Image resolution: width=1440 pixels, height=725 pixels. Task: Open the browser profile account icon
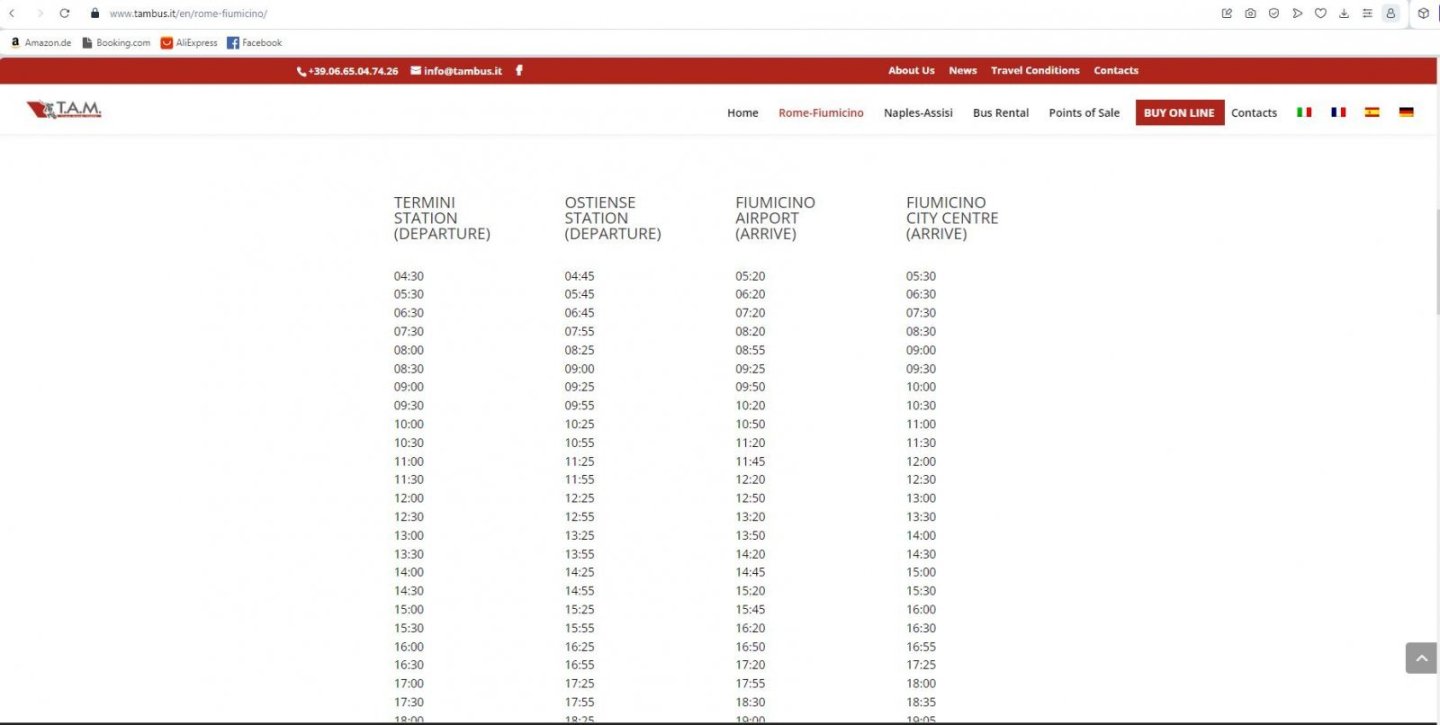tap(1390, 13)
